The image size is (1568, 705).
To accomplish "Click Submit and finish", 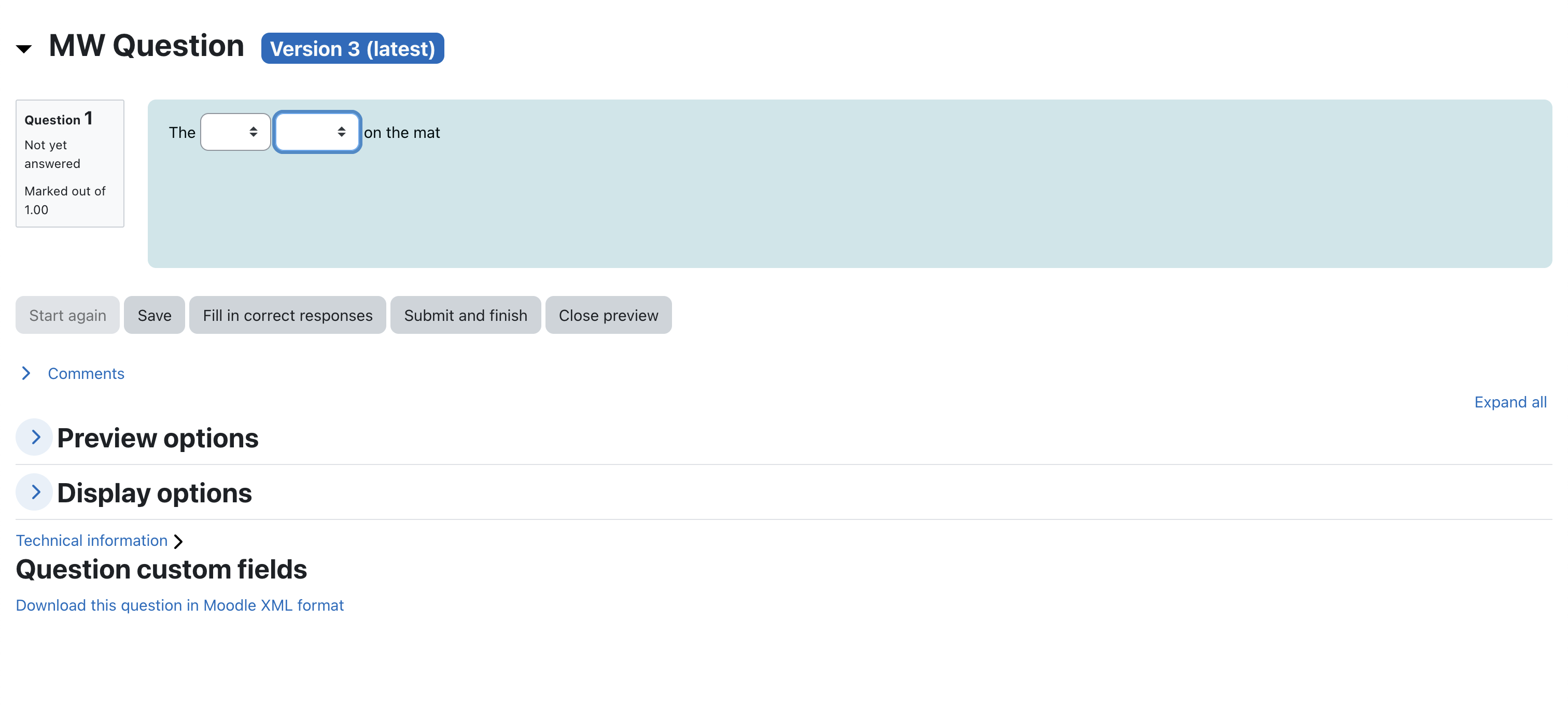I will (x=466, y=315).
